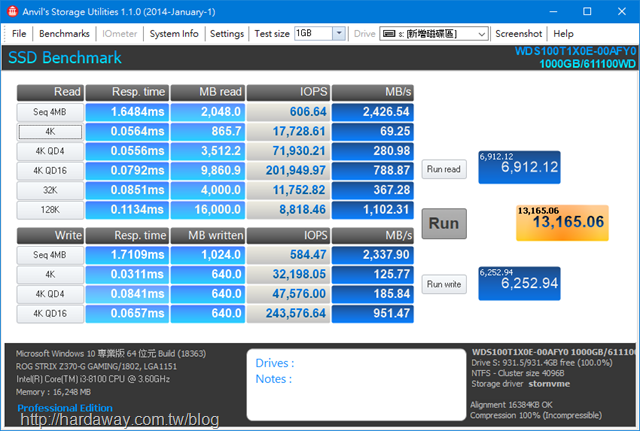Open the Help menu
This screenshot has height=431, width=640.
click(563, 34)
